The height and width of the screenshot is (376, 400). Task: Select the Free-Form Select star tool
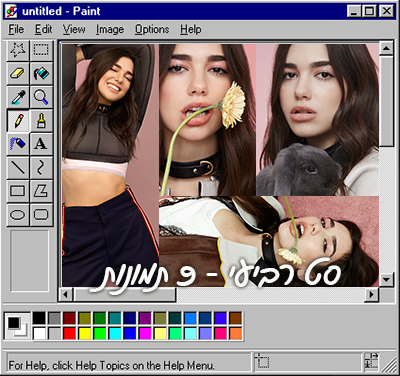18,50
